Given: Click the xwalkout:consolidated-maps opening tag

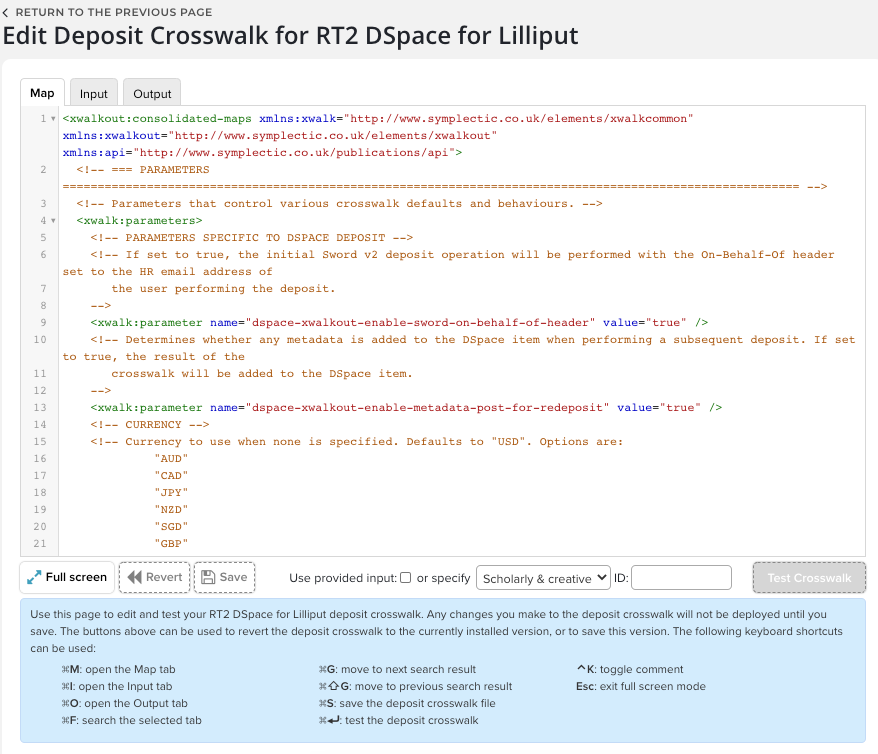Looking at the screenshot, I should [x=157, y=119].
